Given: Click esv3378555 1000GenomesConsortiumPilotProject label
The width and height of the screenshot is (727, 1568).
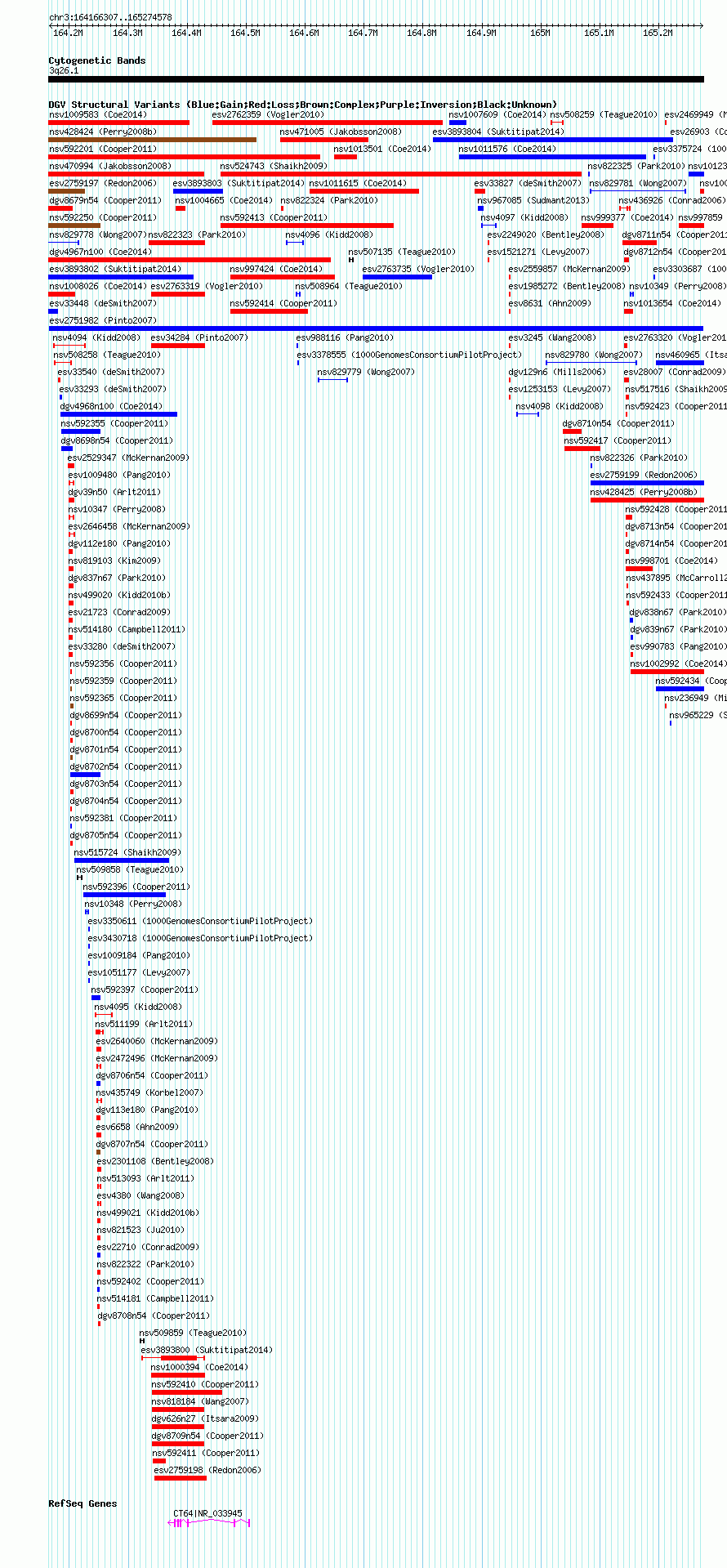Looking at the screenshot, I should pos(409,355).
